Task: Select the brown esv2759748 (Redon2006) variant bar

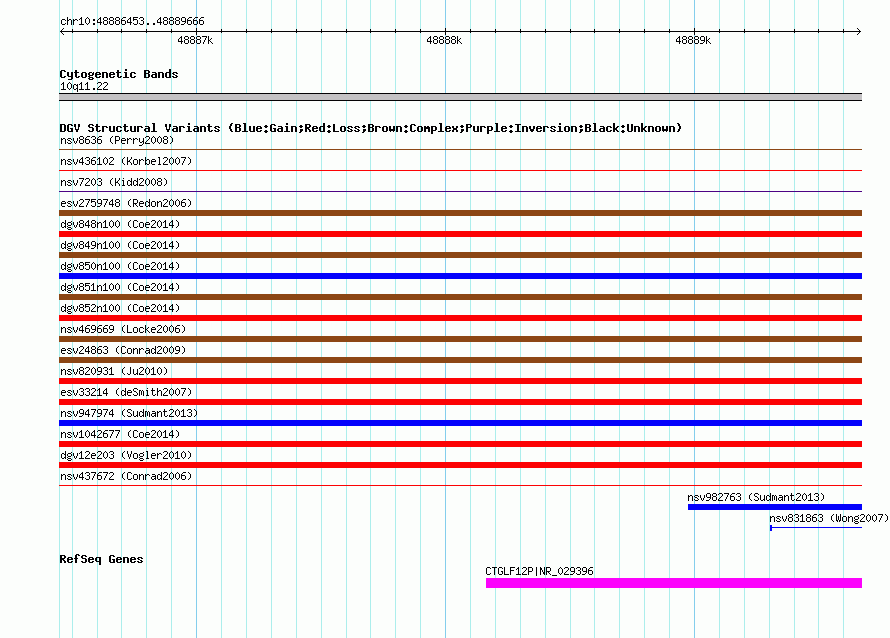Action: point(460,213)
